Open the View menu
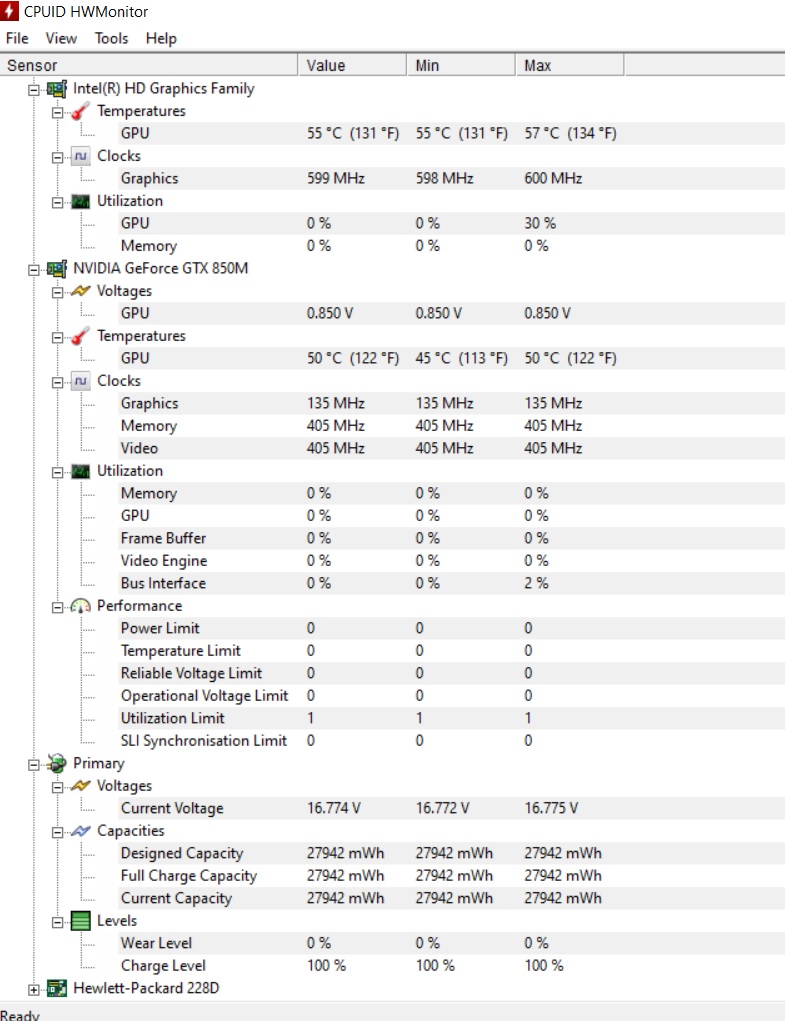The height and width of the screenshot is (1021, 785). [x=61, y=38]
